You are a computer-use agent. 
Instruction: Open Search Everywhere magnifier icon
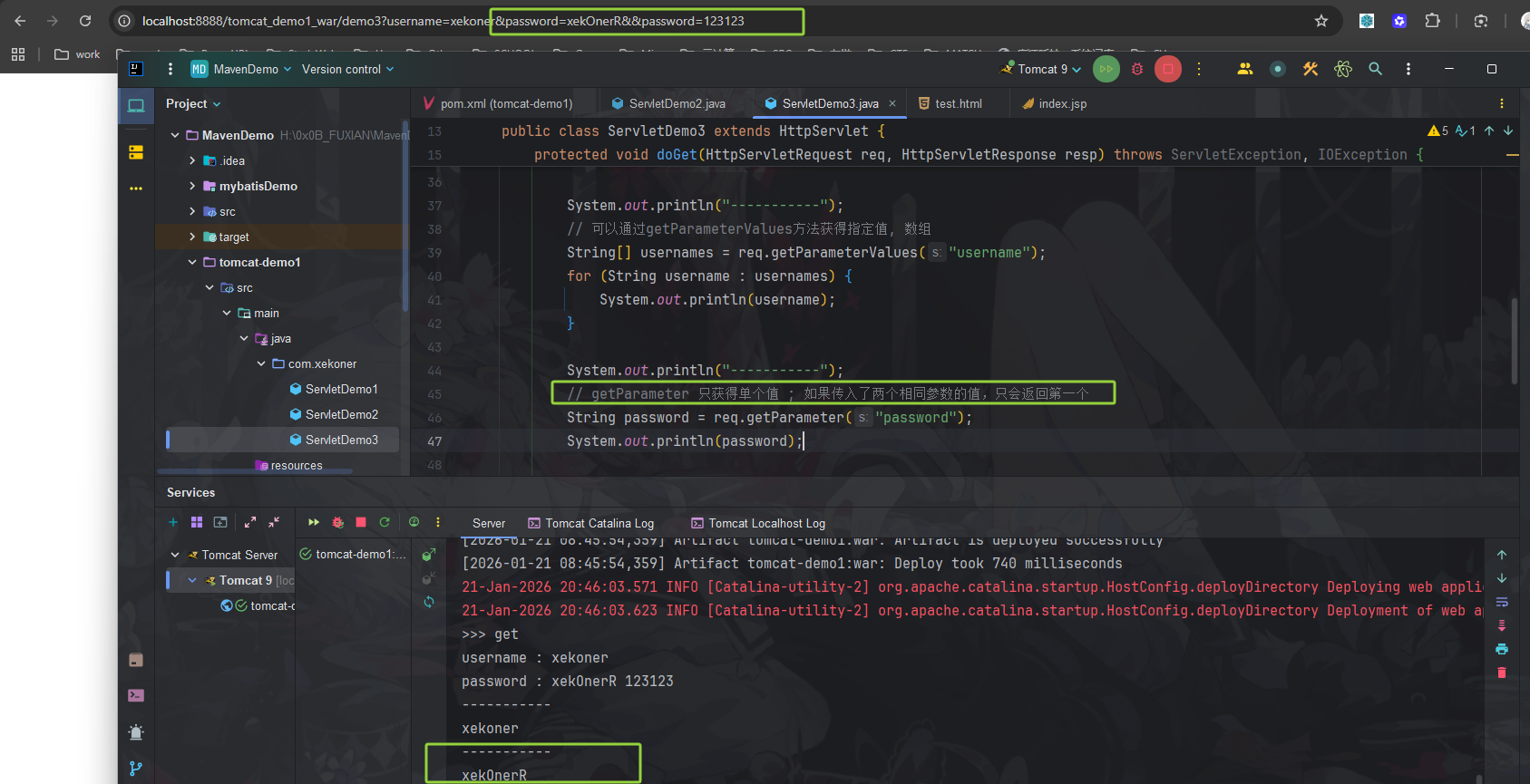(x=1376, y=69)
